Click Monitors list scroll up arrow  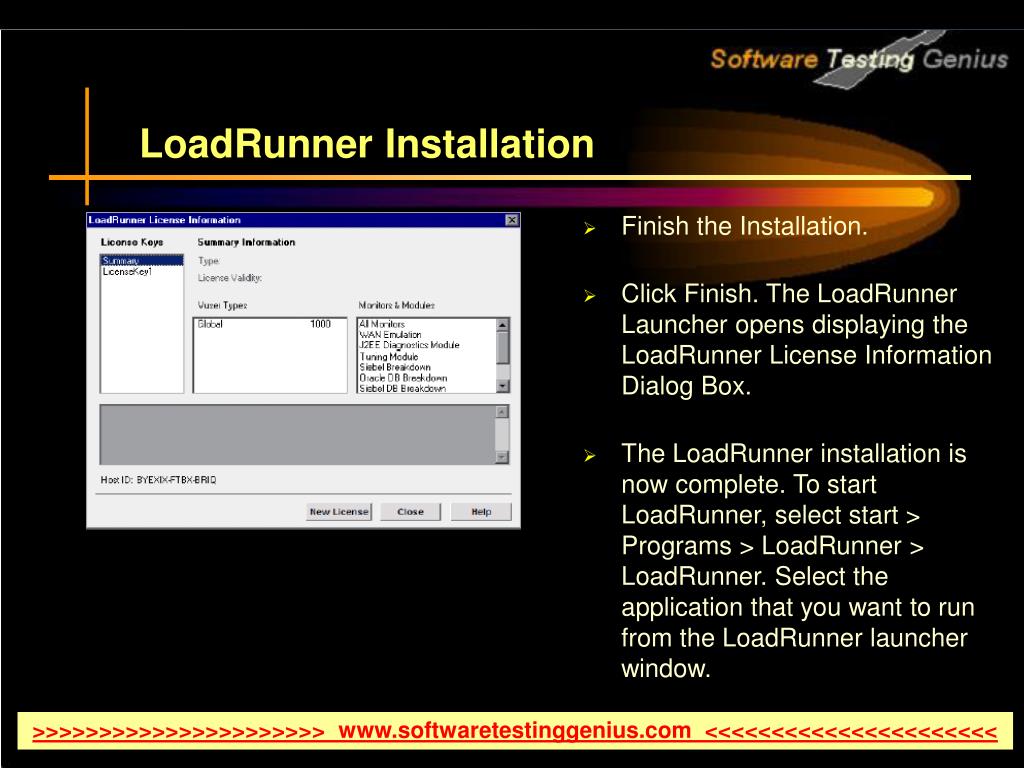[502, 325]
